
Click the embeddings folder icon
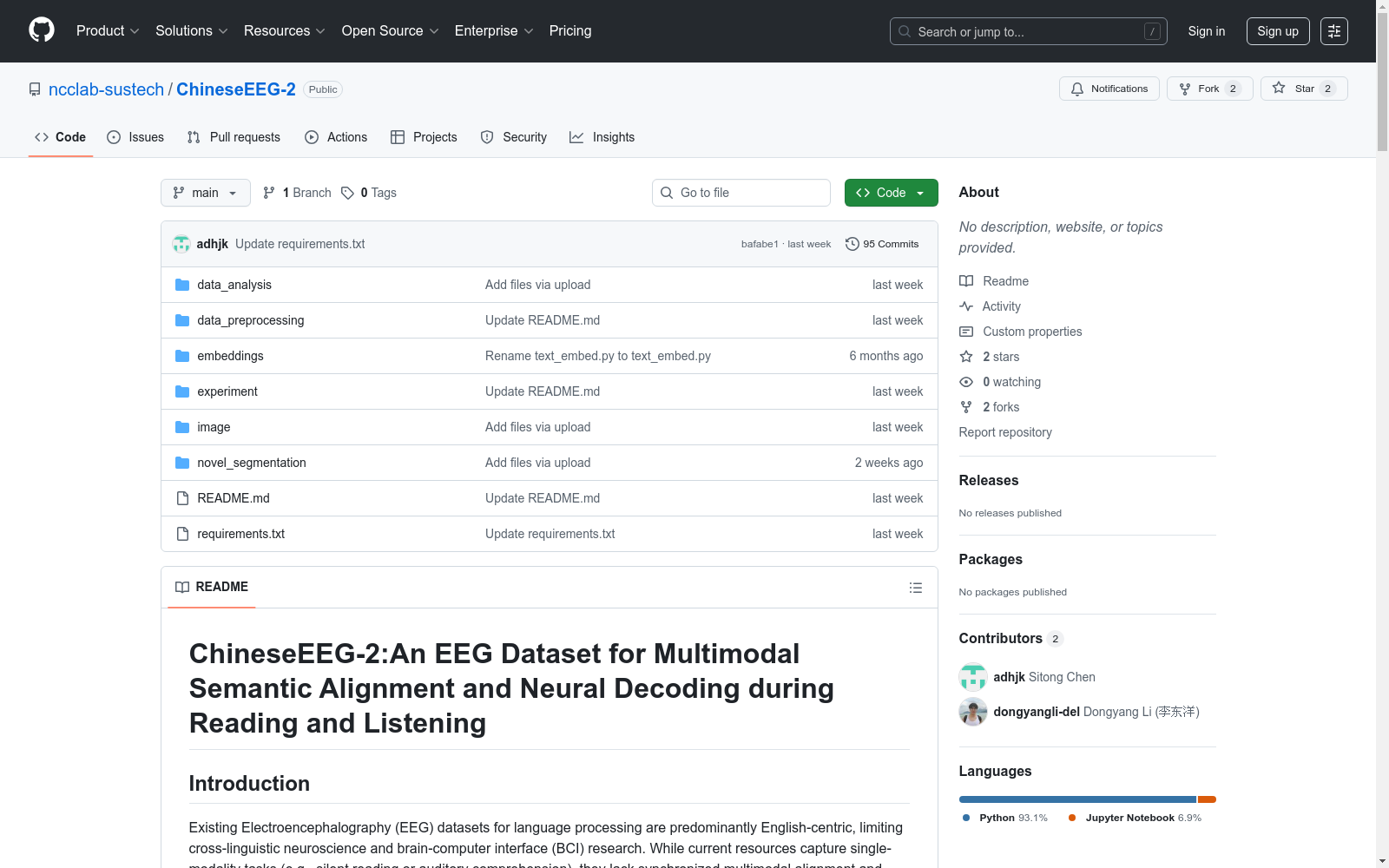click(182, 356)
